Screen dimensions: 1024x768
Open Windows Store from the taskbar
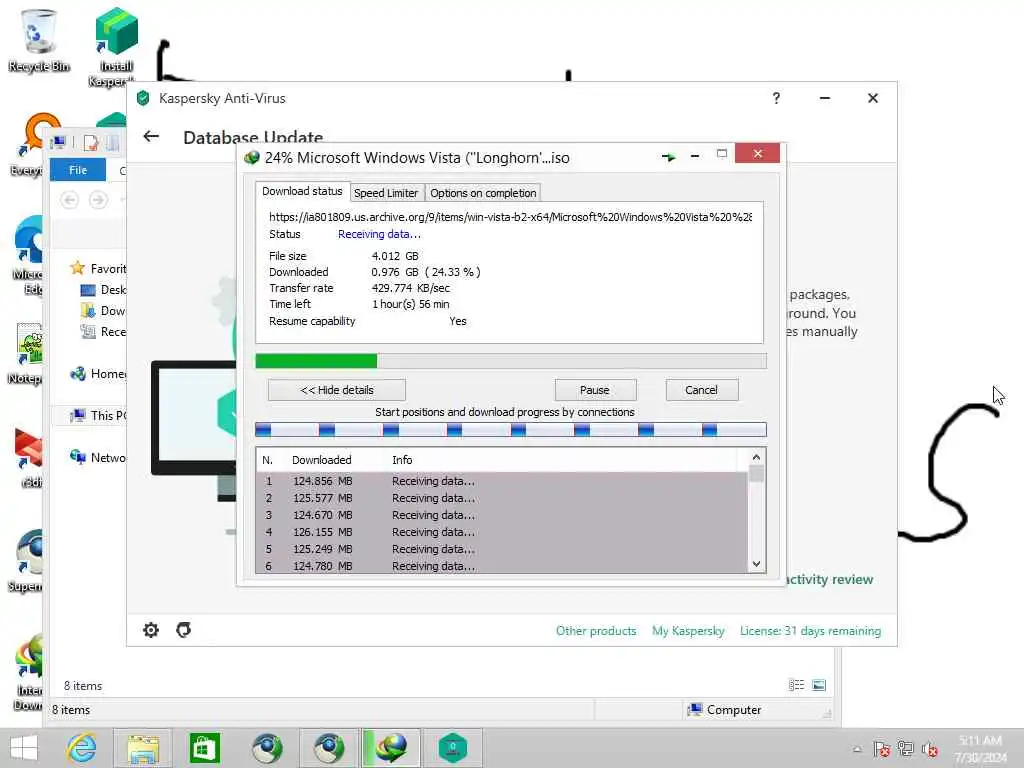click(204, 748)
